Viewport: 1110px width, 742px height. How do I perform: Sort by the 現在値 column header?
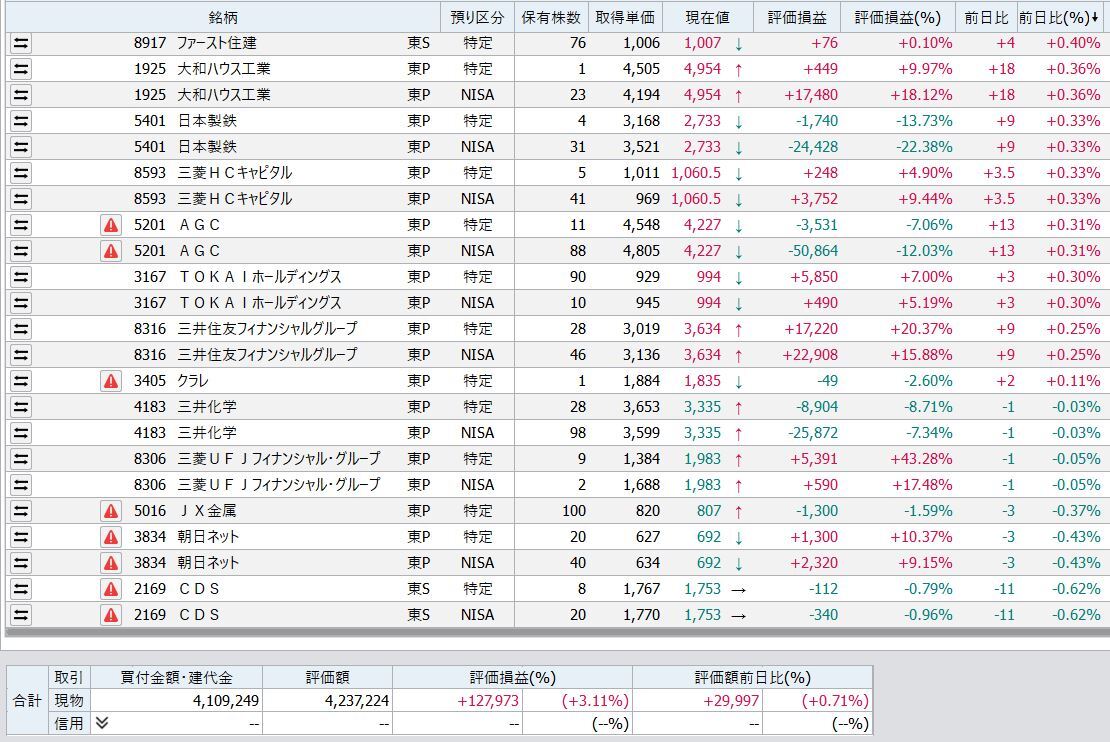(x=707, y=18)
